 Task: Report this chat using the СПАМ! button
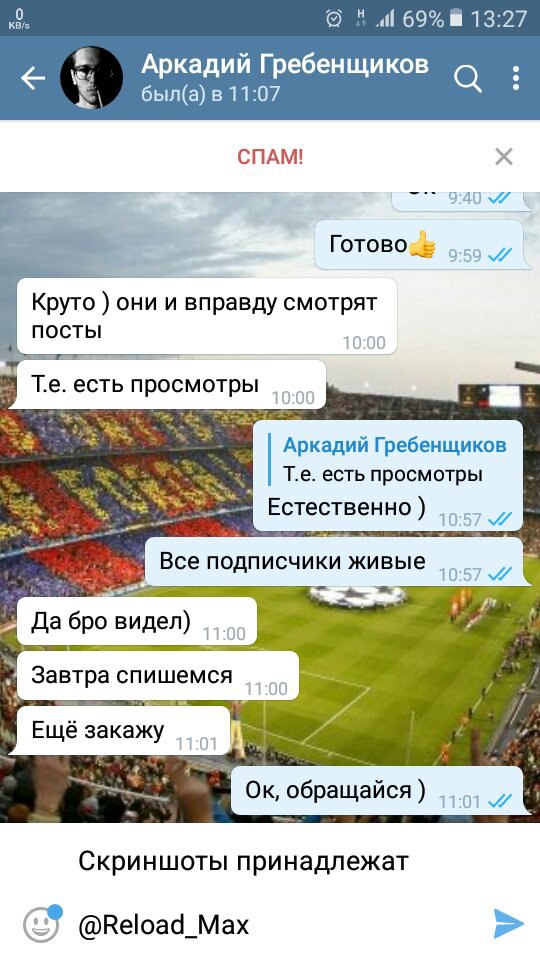(x=270, y=157)
